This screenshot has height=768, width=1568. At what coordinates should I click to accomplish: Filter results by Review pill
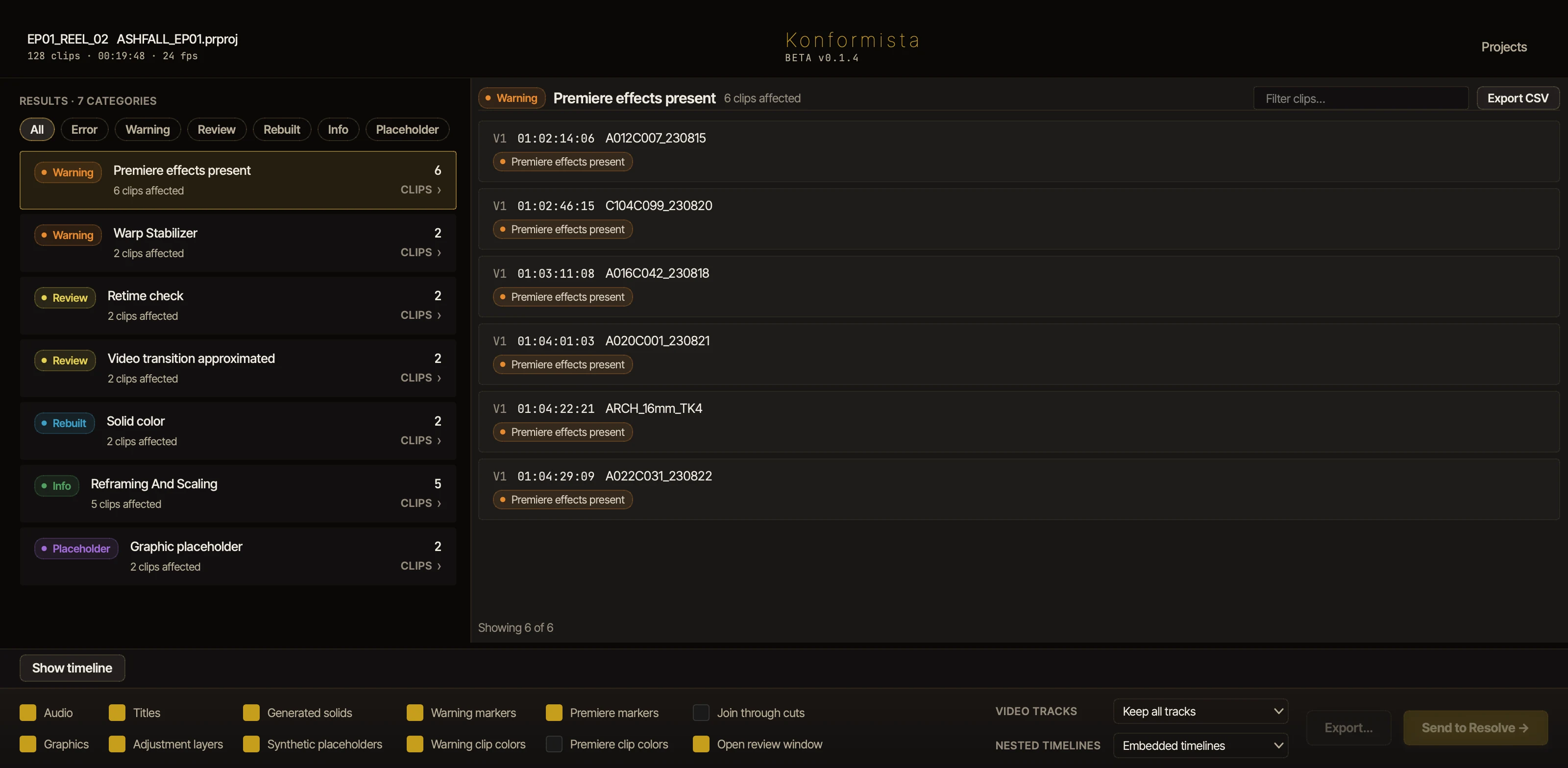tap(216, 130)
